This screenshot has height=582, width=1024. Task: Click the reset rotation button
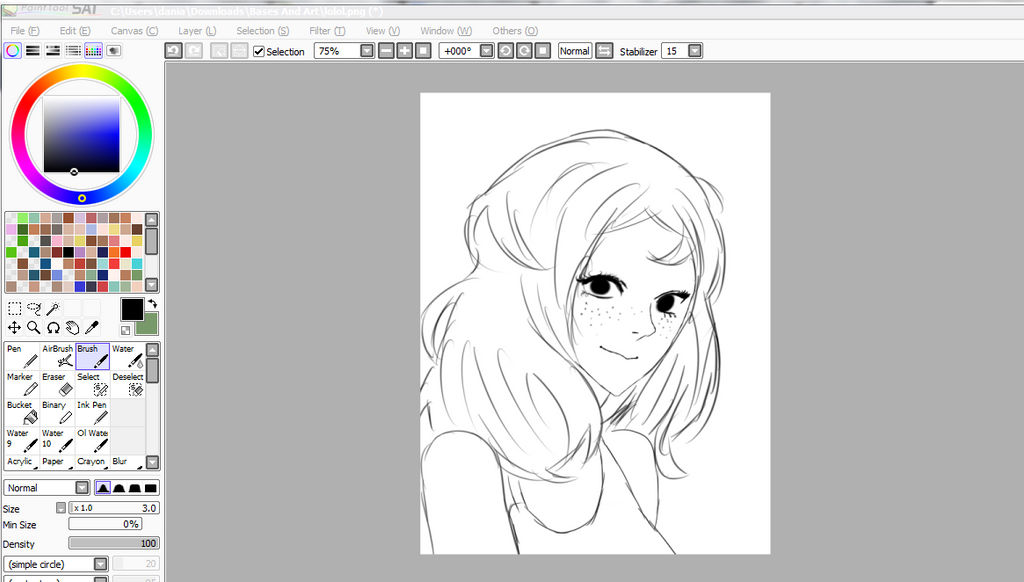tap(542, 50)
